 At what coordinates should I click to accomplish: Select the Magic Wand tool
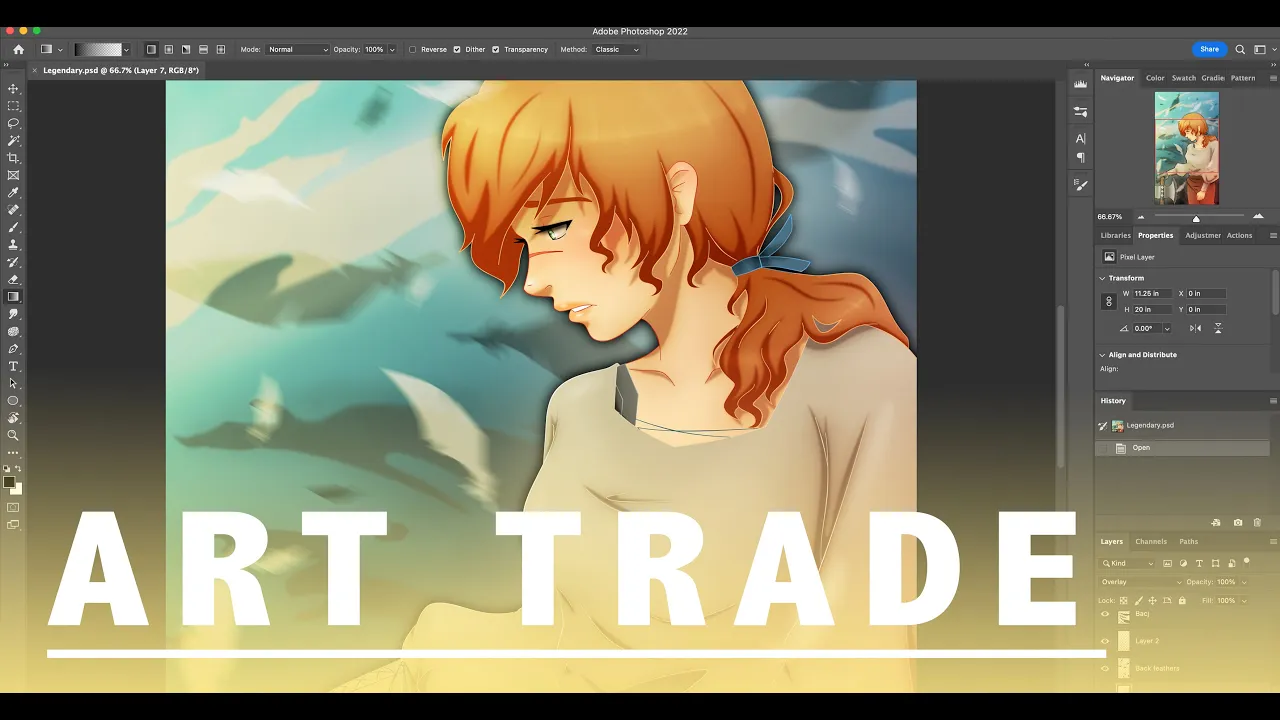[13, 141]
